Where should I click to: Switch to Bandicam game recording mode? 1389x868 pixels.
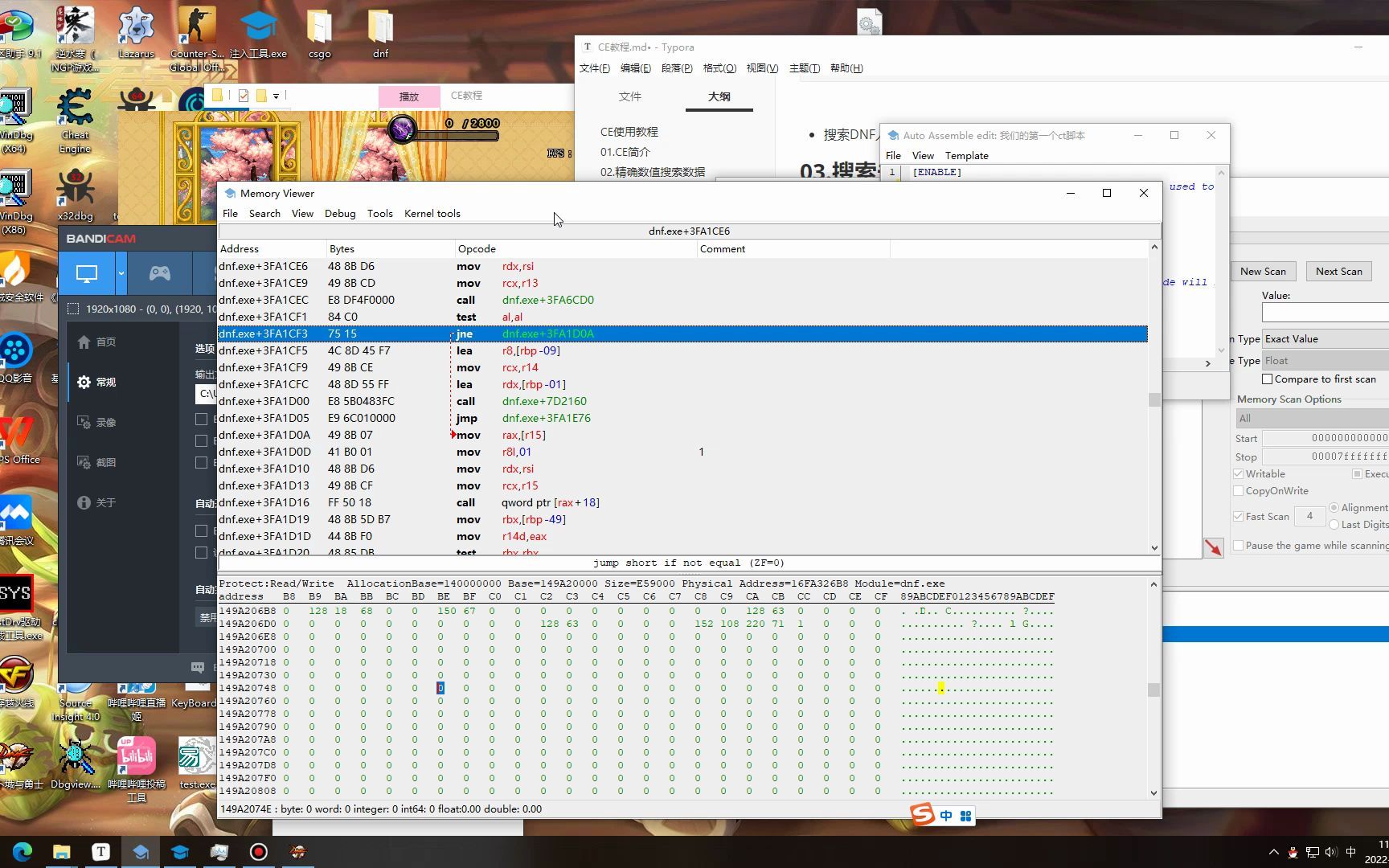(160, 273)
